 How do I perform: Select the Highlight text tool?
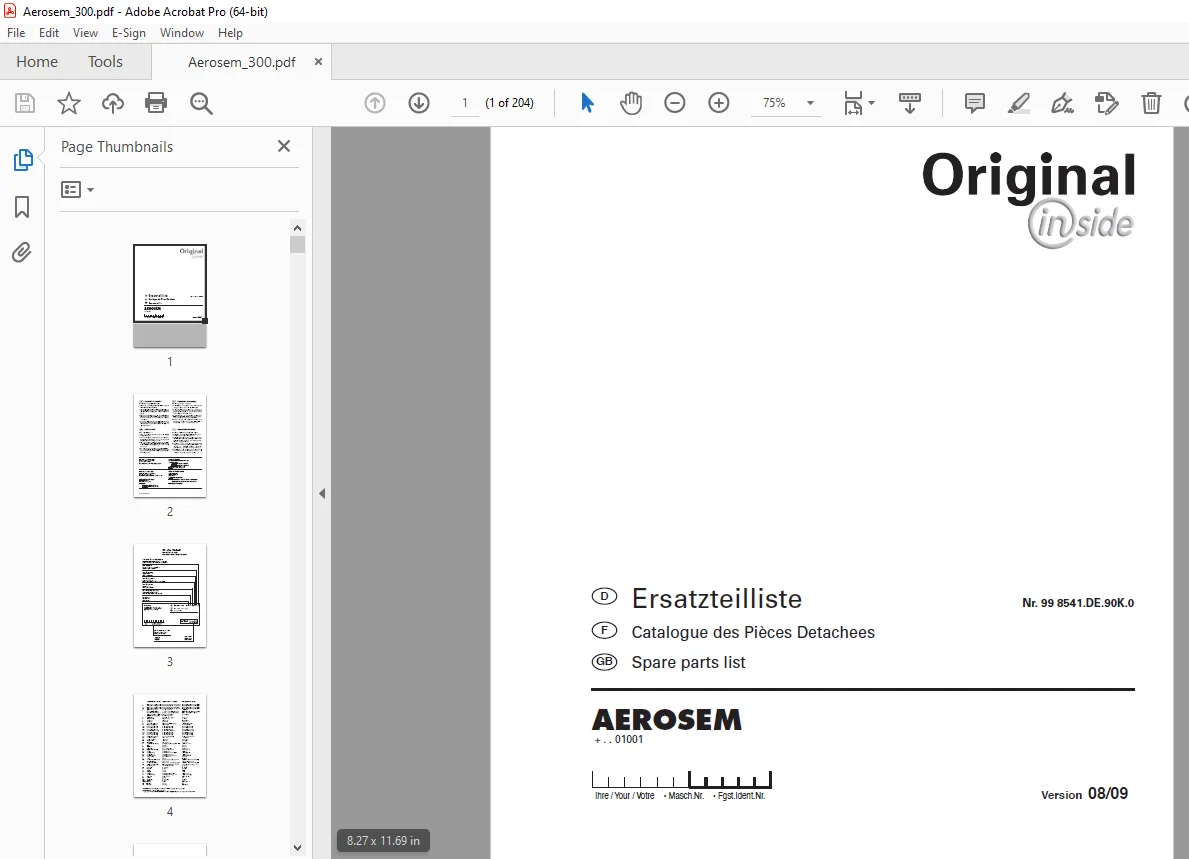coord(1018,103)
